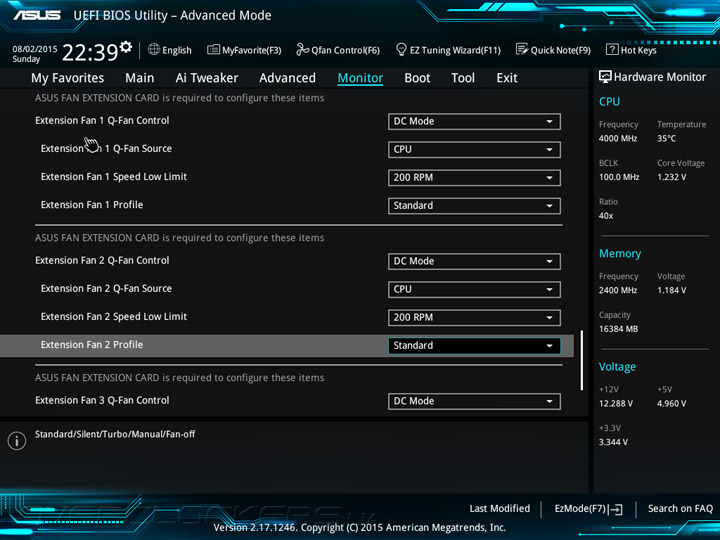Click the Hot Keys question mark icon

click(x=612, y=49)
